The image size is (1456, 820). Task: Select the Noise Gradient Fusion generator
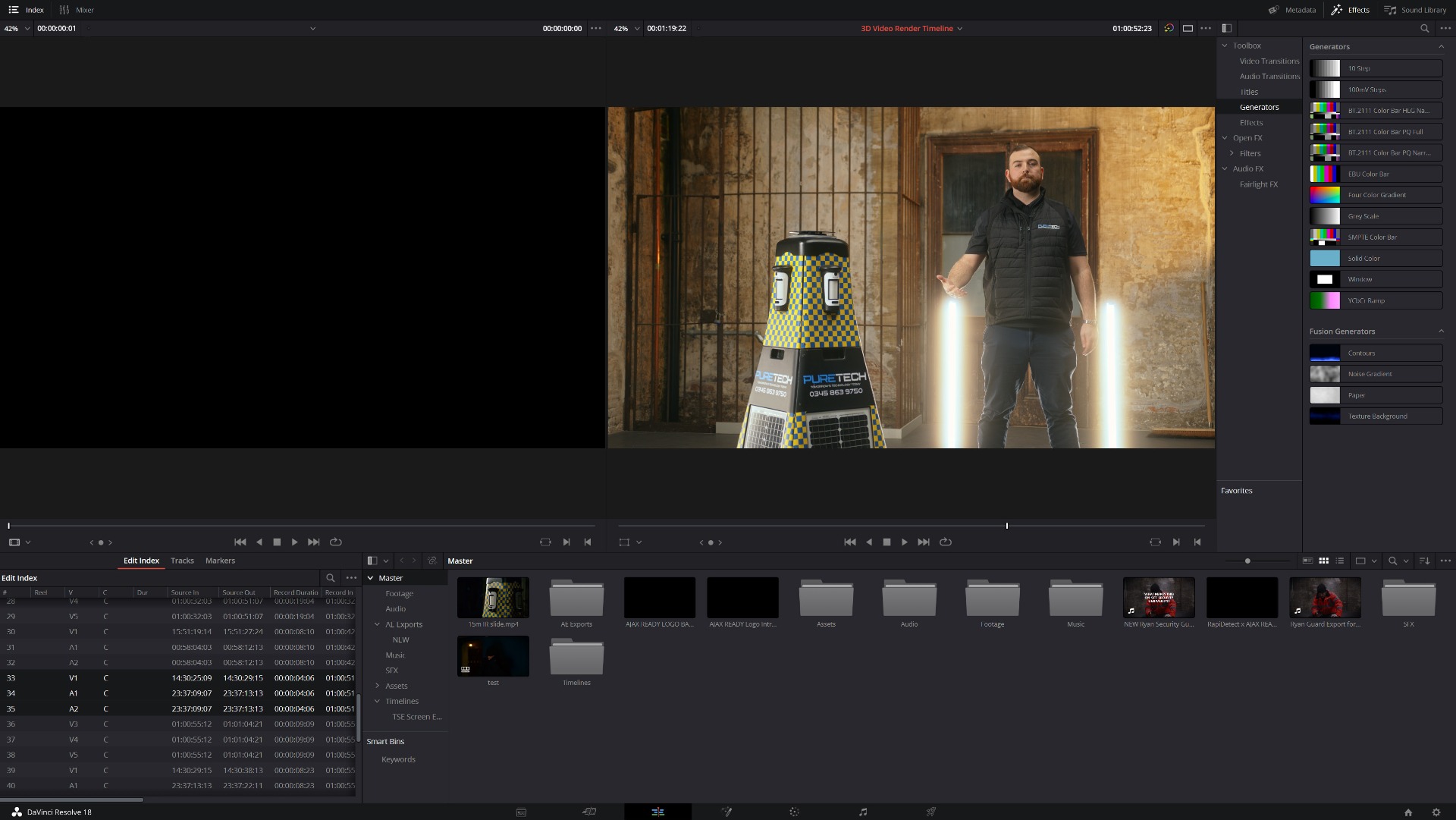pos(1376,374)
